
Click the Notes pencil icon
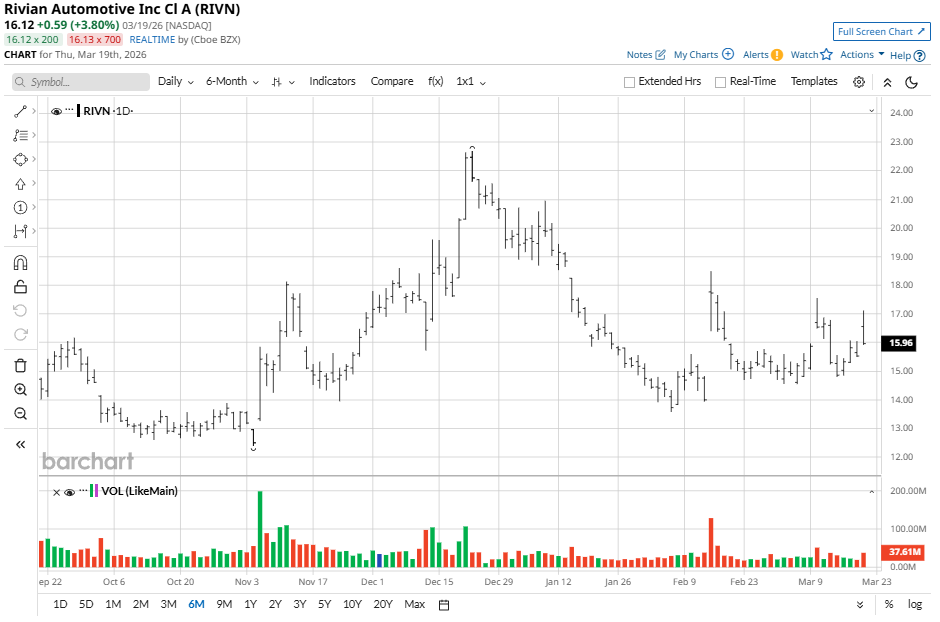tap(661, 55)
